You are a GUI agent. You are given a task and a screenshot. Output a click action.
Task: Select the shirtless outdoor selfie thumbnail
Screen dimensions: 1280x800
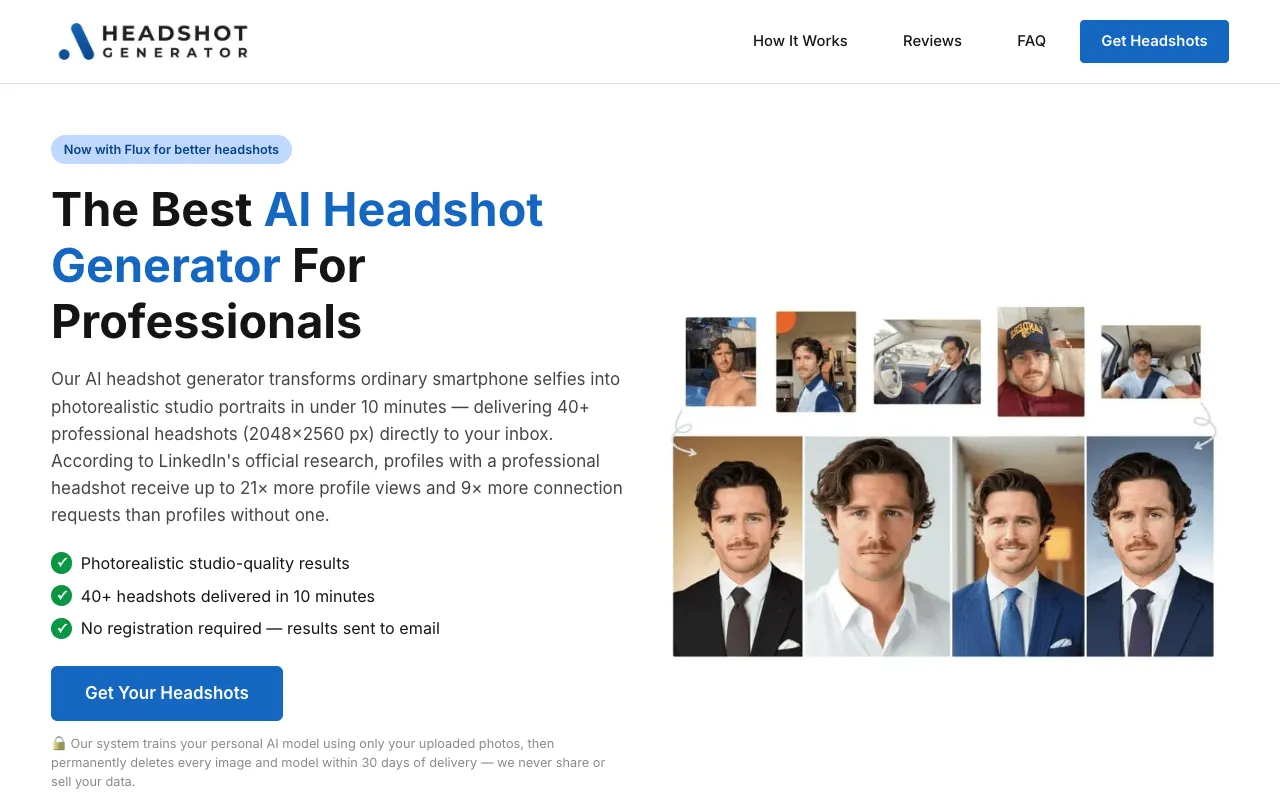[x=720, y=362]
